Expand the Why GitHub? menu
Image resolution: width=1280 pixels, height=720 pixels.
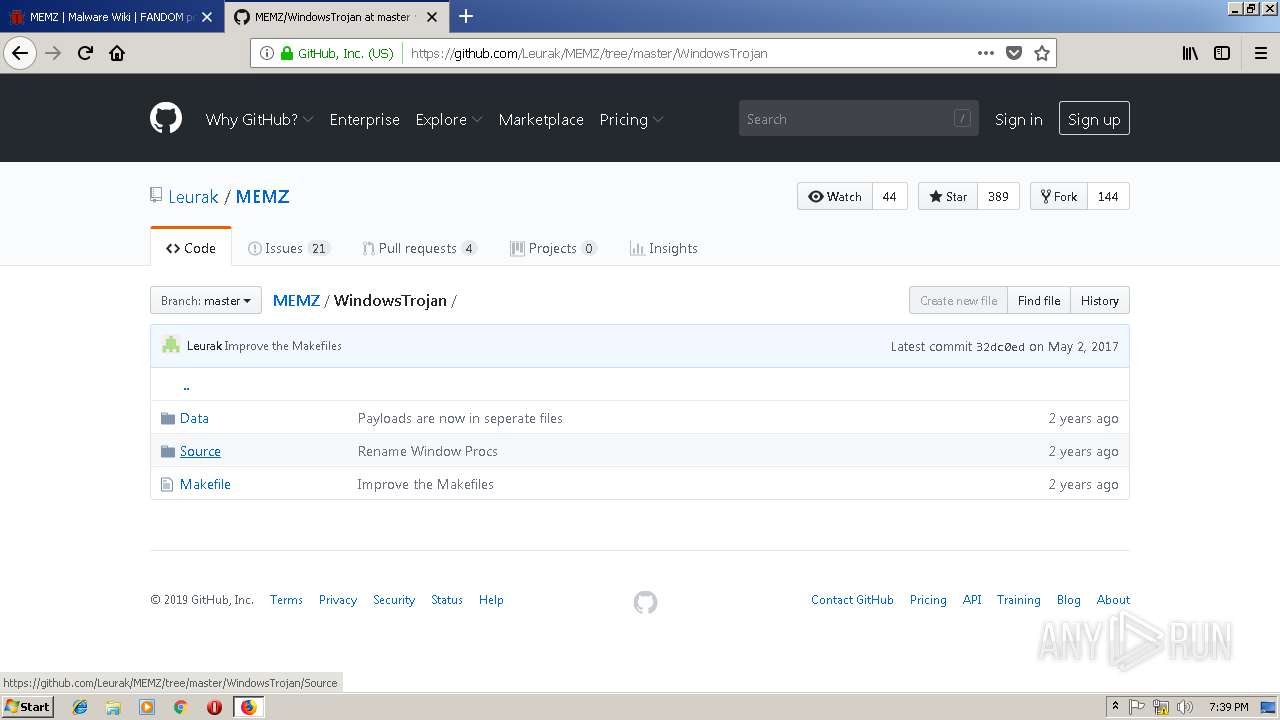259,119
